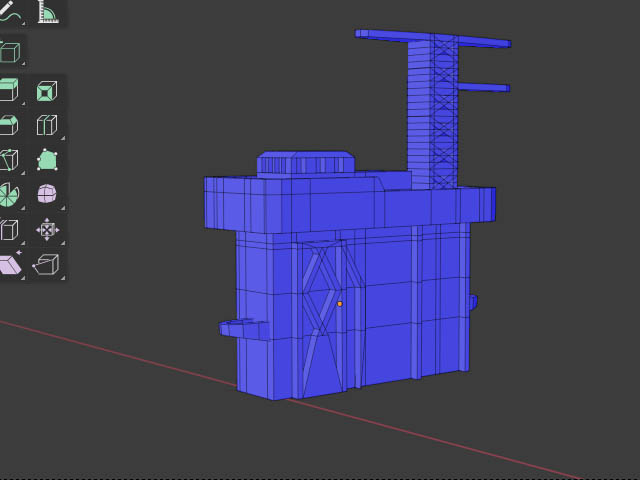Select the Shrink/Fatten tool

coord(47,229)
